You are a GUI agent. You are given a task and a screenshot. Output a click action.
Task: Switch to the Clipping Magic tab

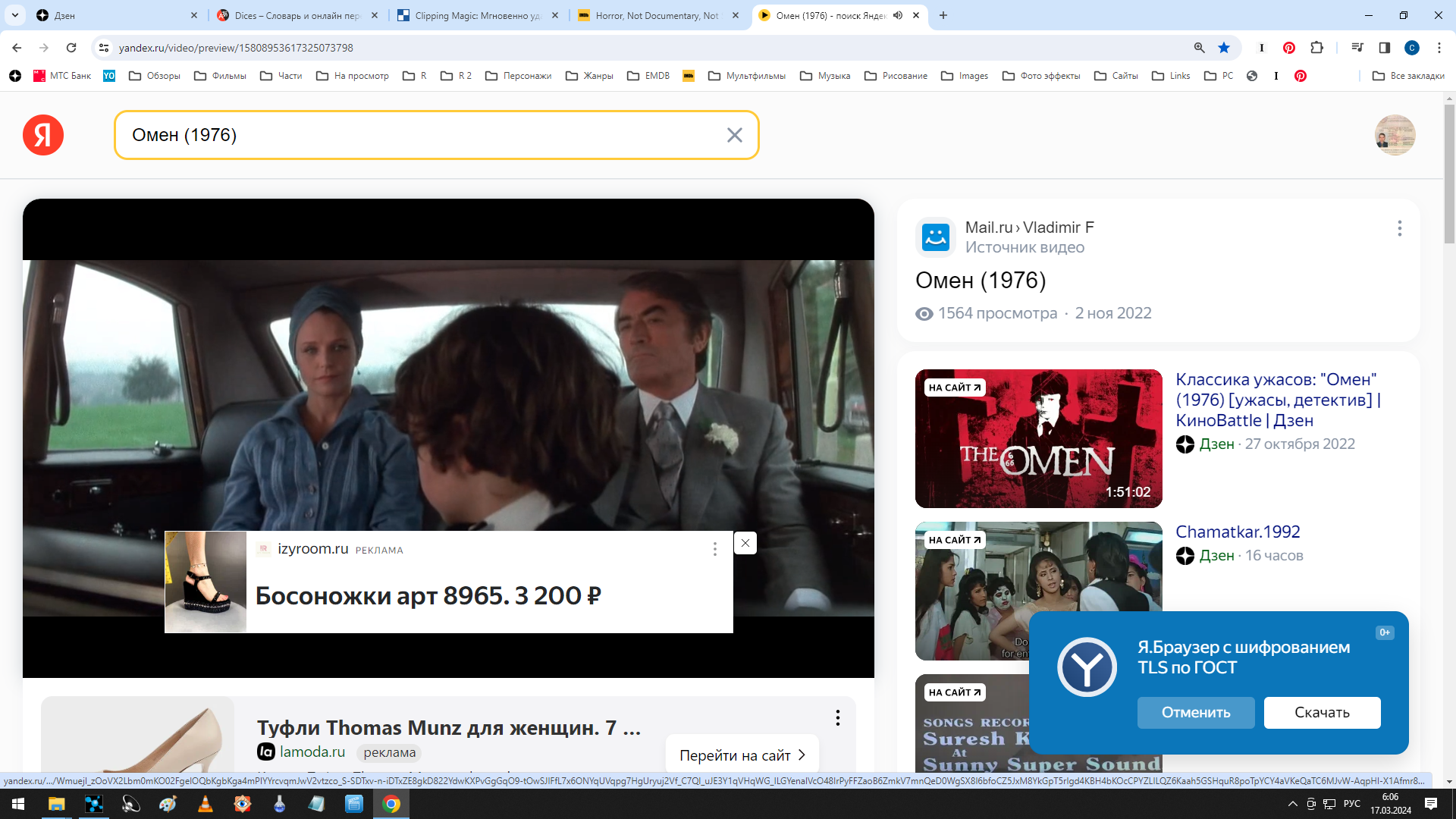478,15
